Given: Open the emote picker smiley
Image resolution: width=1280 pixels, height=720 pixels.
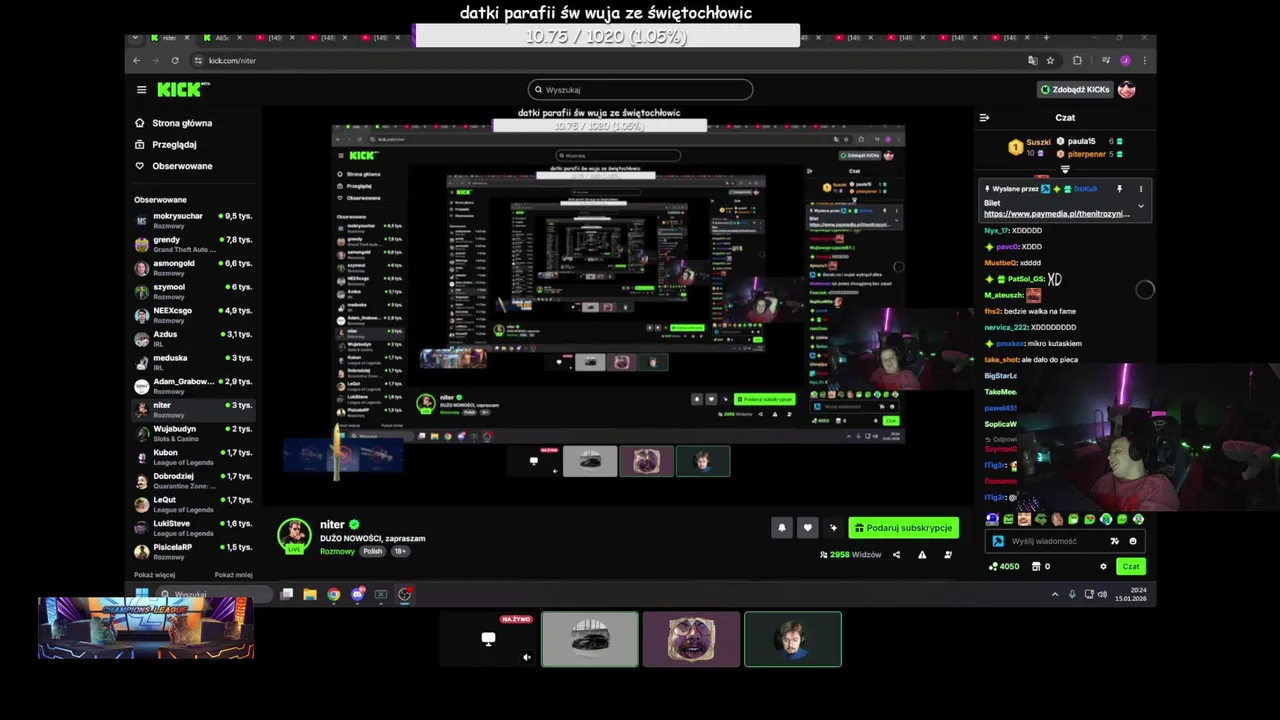Looking at the screenshot, I should coord(1133,541).
